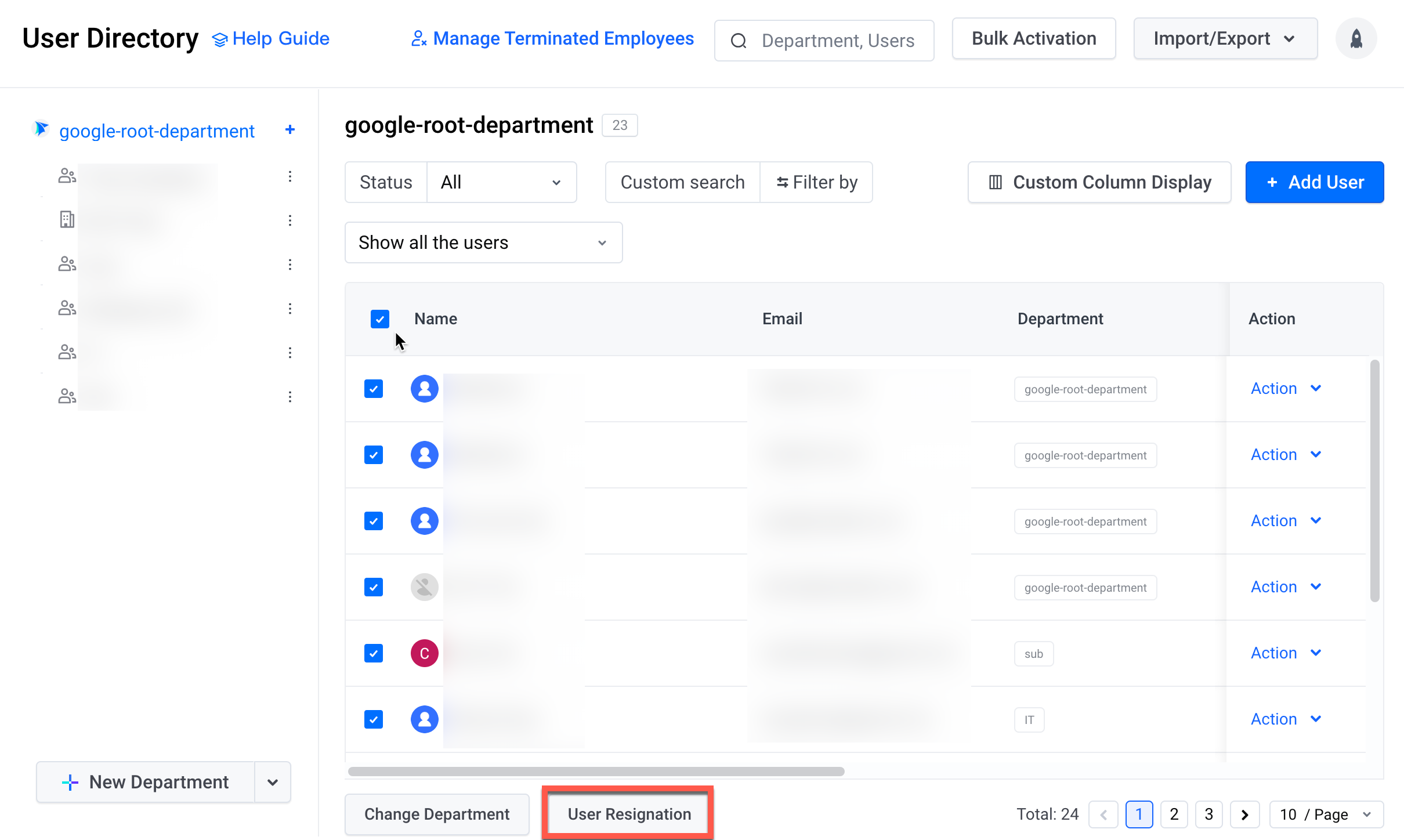1404x840 pixels.
Task: Click the google-root-department logo icon in sidebar
Action: pos(41,129)
